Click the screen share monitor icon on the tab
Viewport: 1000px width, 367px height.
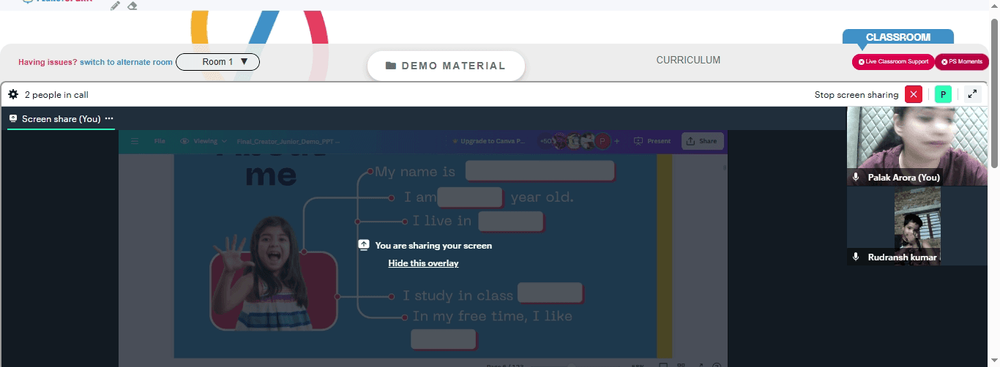point(13,118)
